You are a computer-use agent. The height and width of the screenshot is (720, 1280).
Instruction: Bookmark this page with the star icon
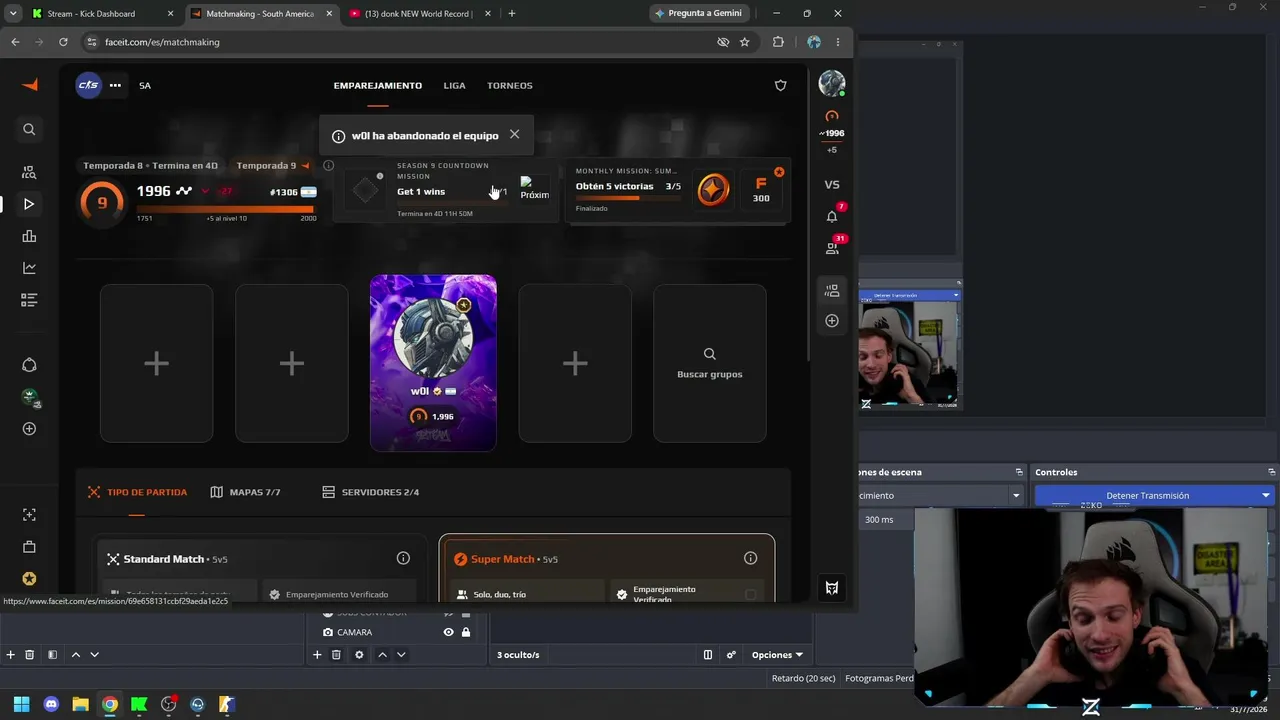(x=744, y=42)
